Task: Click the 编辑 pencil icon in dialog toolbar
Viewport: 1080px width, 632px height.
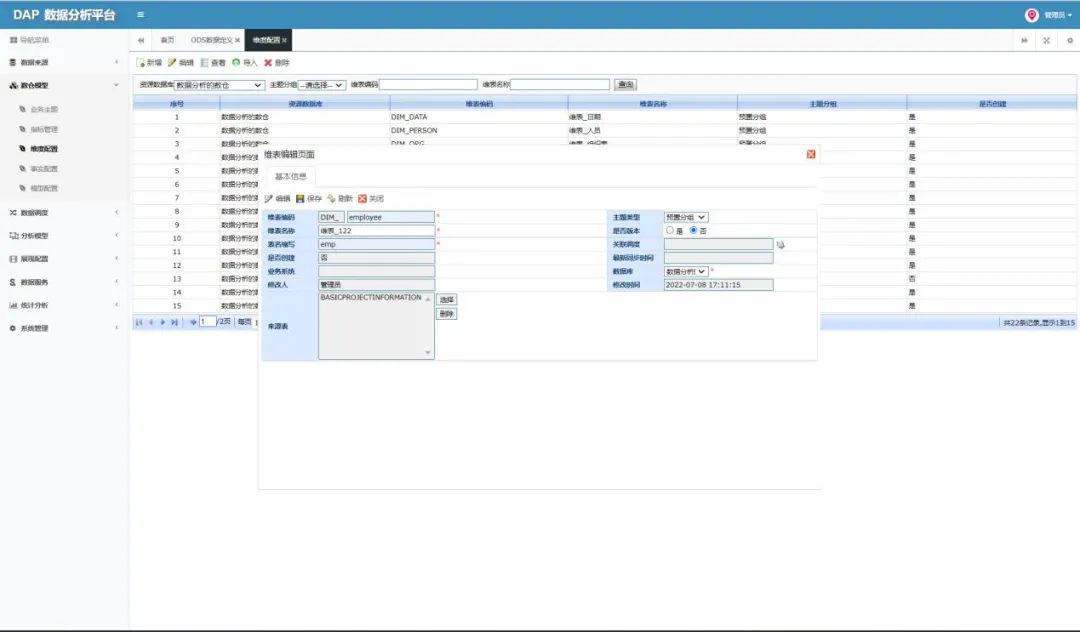Action: click(269, 198)
